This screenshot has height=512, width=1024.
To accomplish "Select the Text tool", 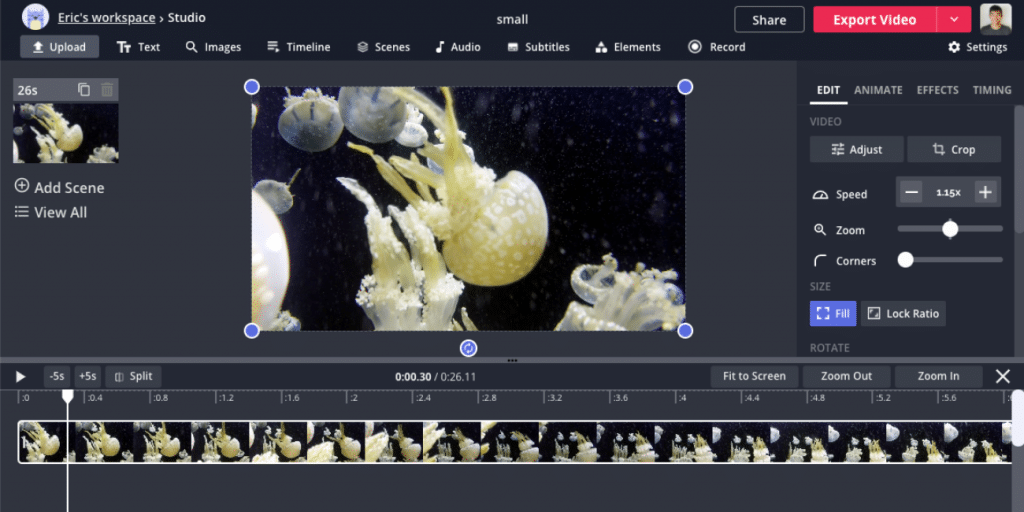I will [x=138, y=47].
